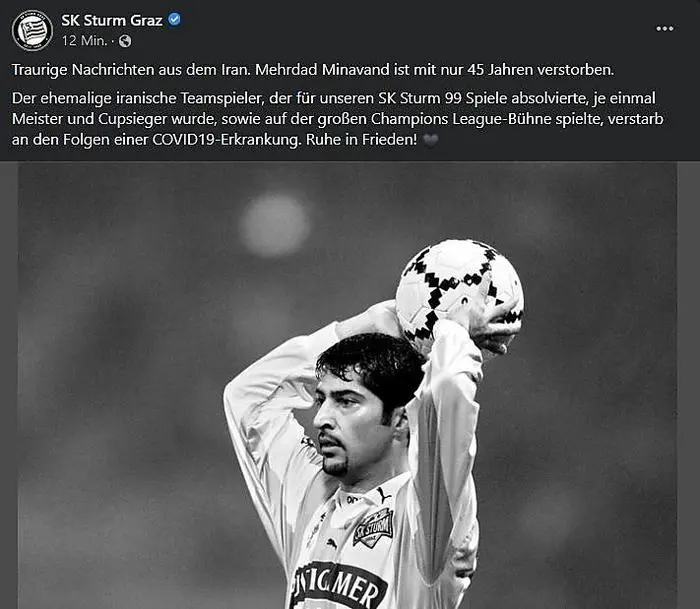Click the SK Sturm Graz page name
700x609 pixels.
click(x=112, y=20)
